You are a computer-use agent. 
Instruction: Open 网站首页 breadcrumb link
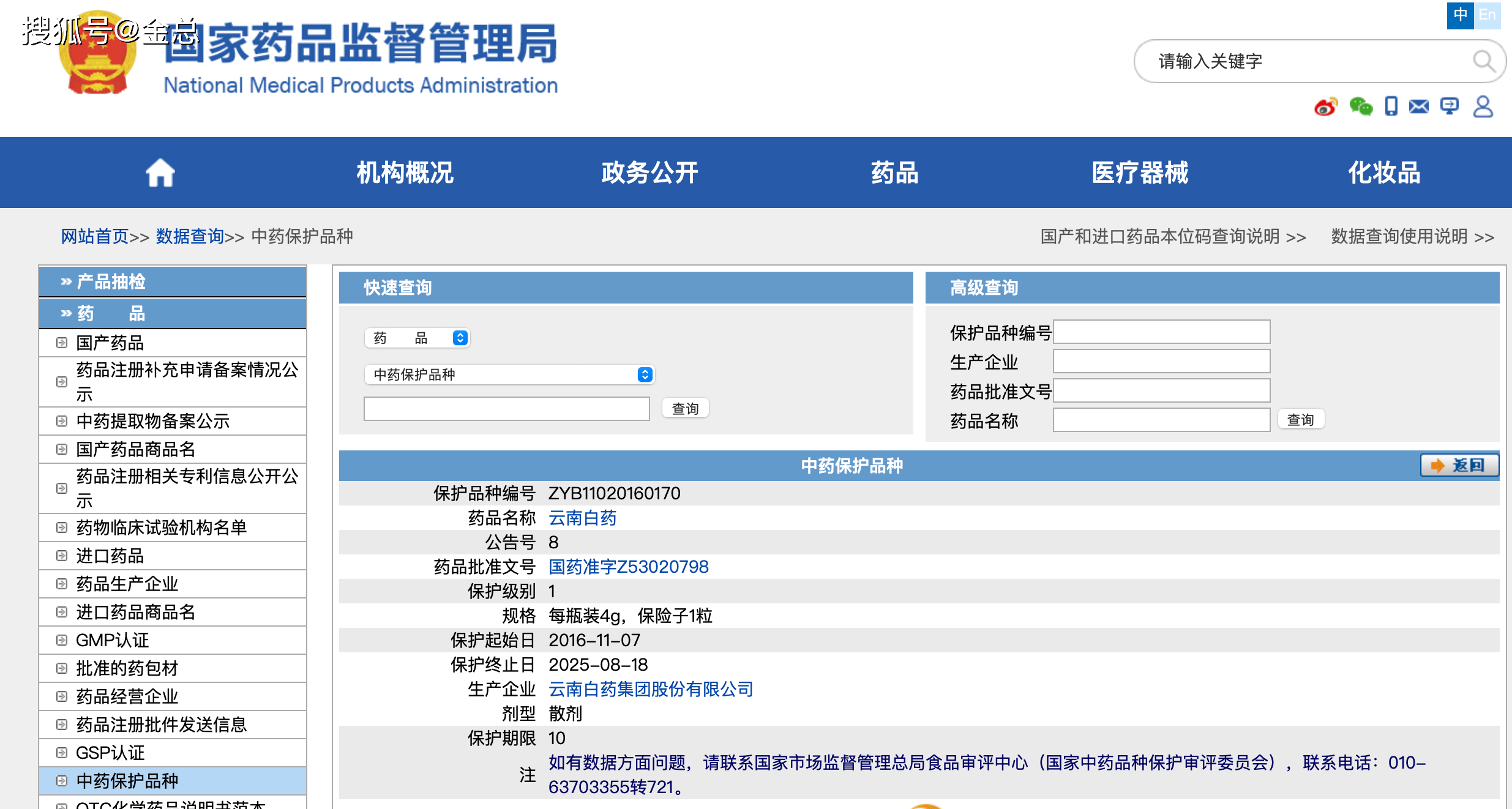point(95,236)
